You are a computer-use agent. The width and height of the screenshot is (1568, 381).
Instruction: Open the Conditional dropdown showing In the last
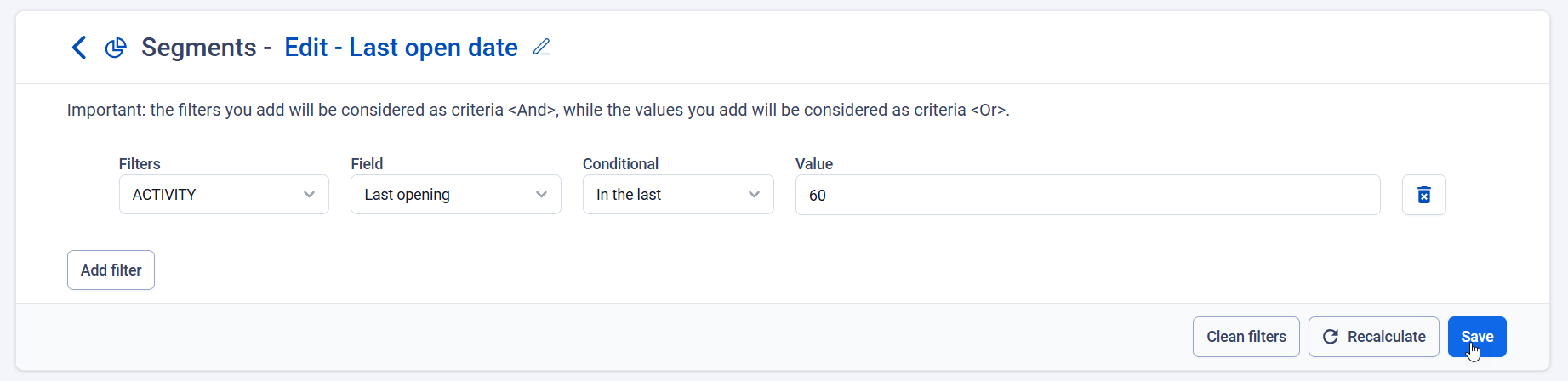[x=677, y=195]
